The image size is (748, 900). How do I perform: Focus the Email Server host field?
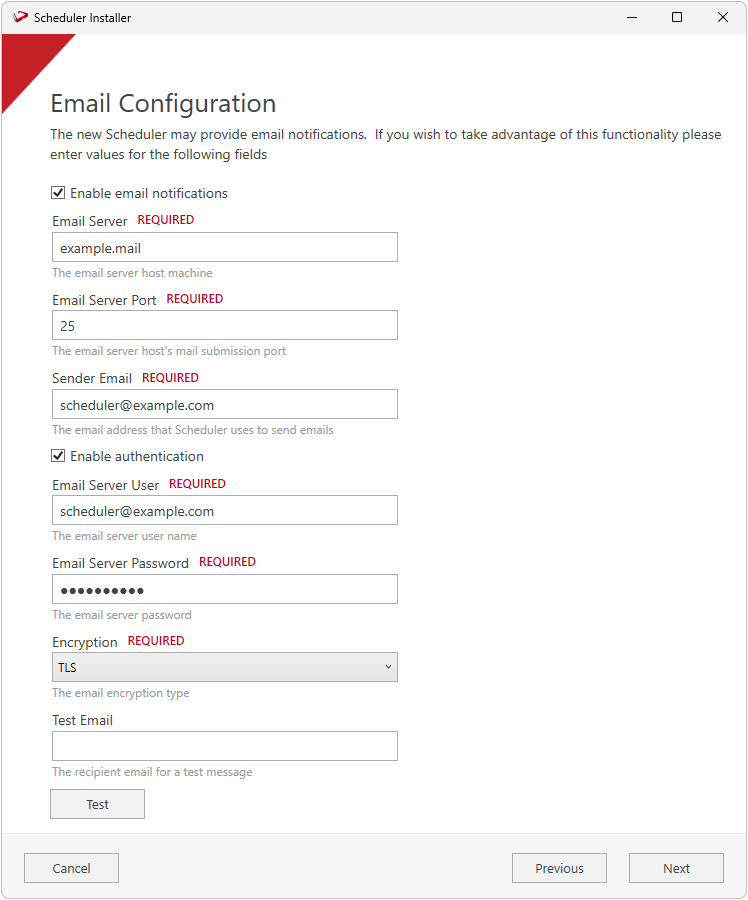click(224, 247)
